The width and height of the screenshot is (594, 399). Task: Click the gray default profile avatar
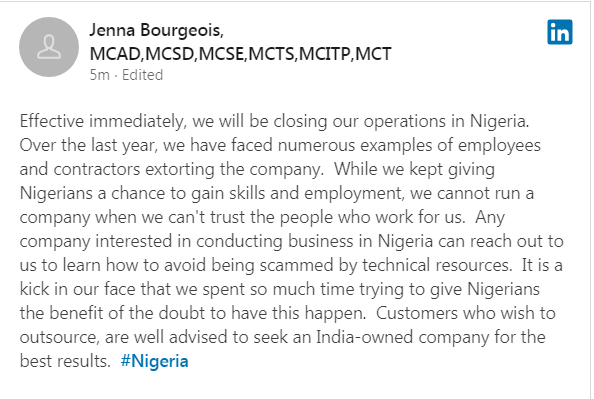(49, 47)
